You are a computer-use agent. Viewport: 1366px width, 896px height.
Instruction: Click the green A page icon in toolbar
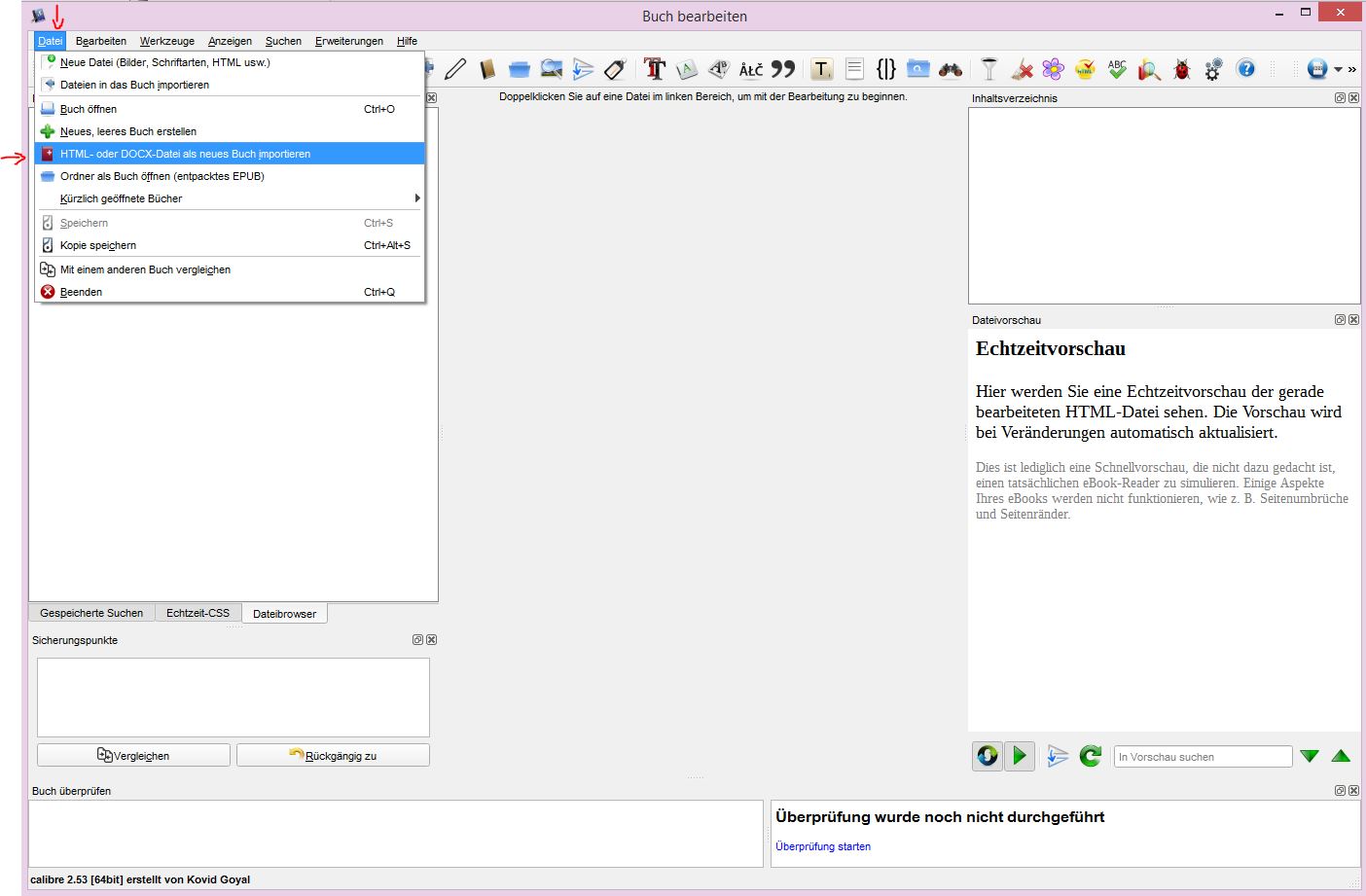687,69
